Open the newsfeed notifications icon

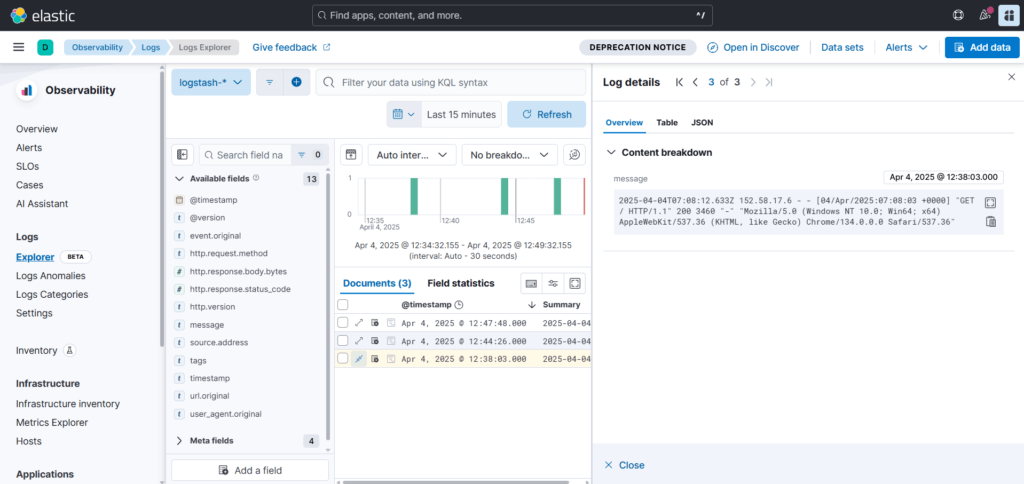[985, 14]
